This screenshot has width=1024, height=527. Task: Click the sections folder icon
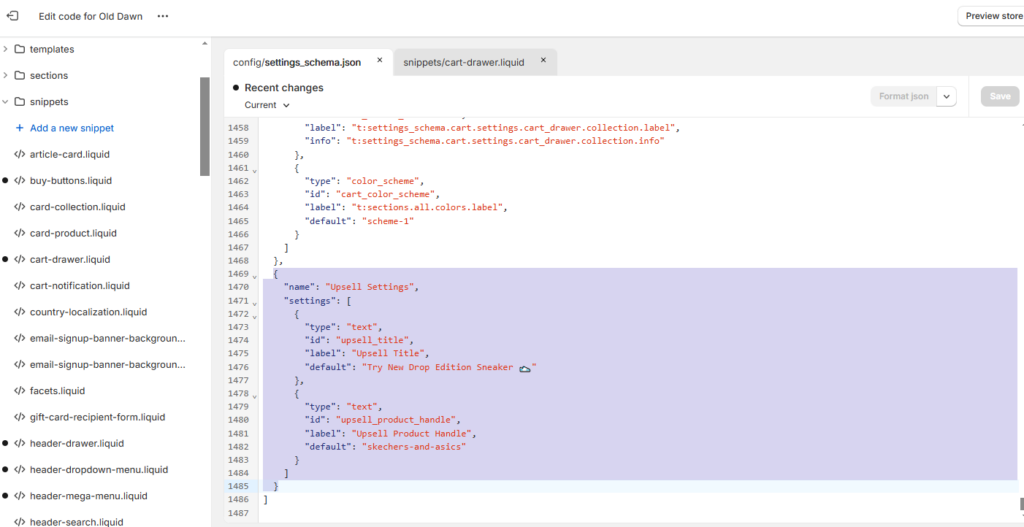click(x=20, y=75)
